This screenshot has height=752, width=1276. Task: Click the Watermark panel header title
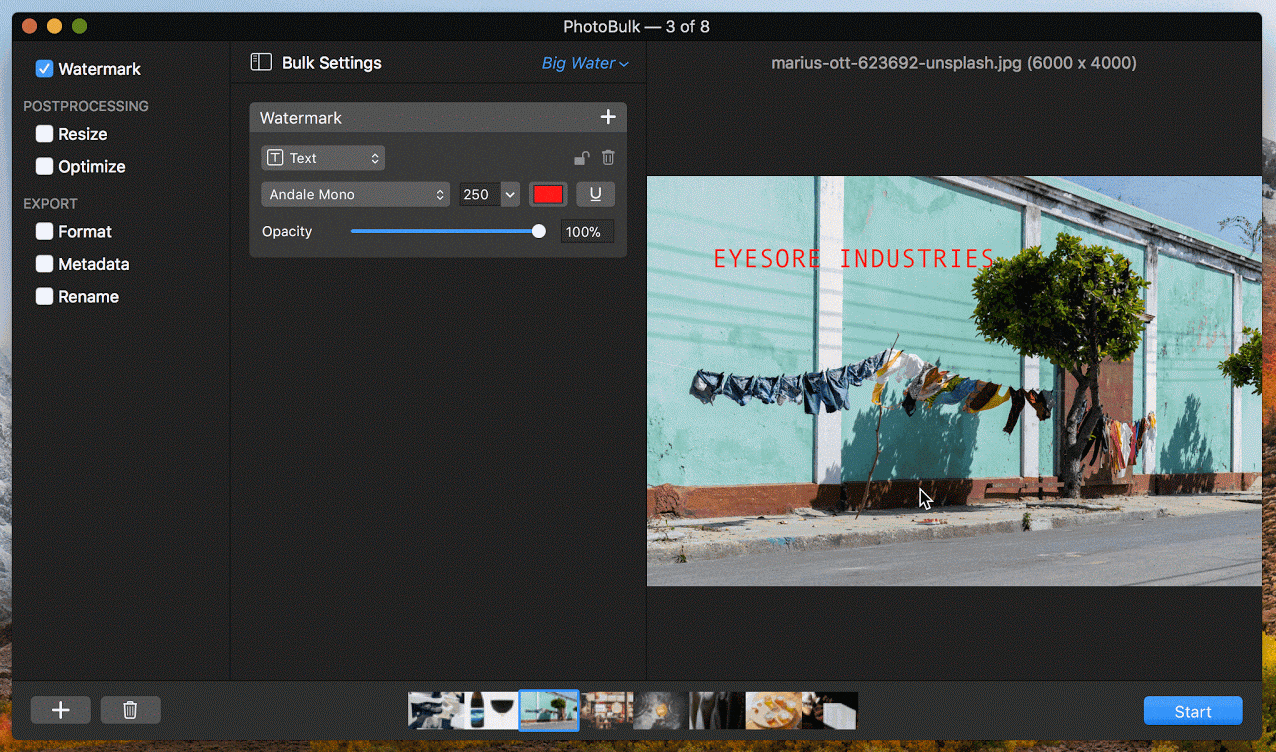click(301, 118)
